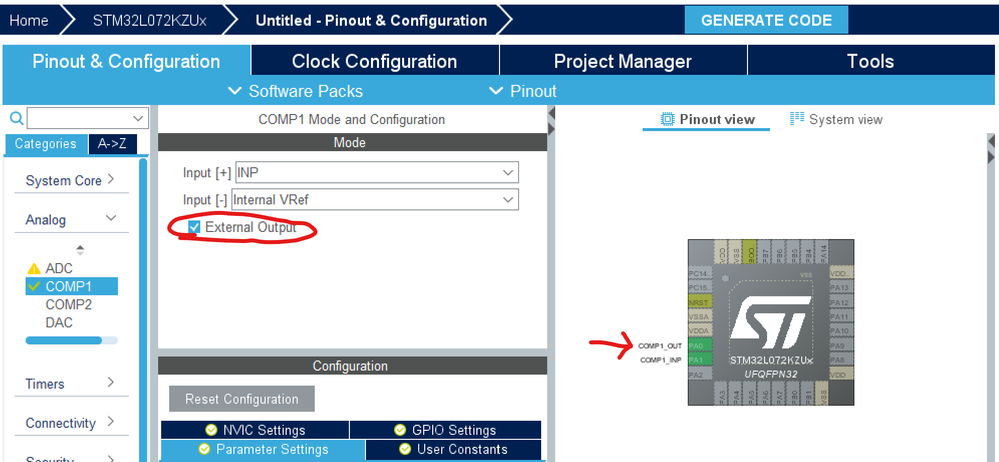Switch to the Clock Configuration tab
Viewport: 999px width, 462px height.
pyautogui.click(x=375, y=61)
